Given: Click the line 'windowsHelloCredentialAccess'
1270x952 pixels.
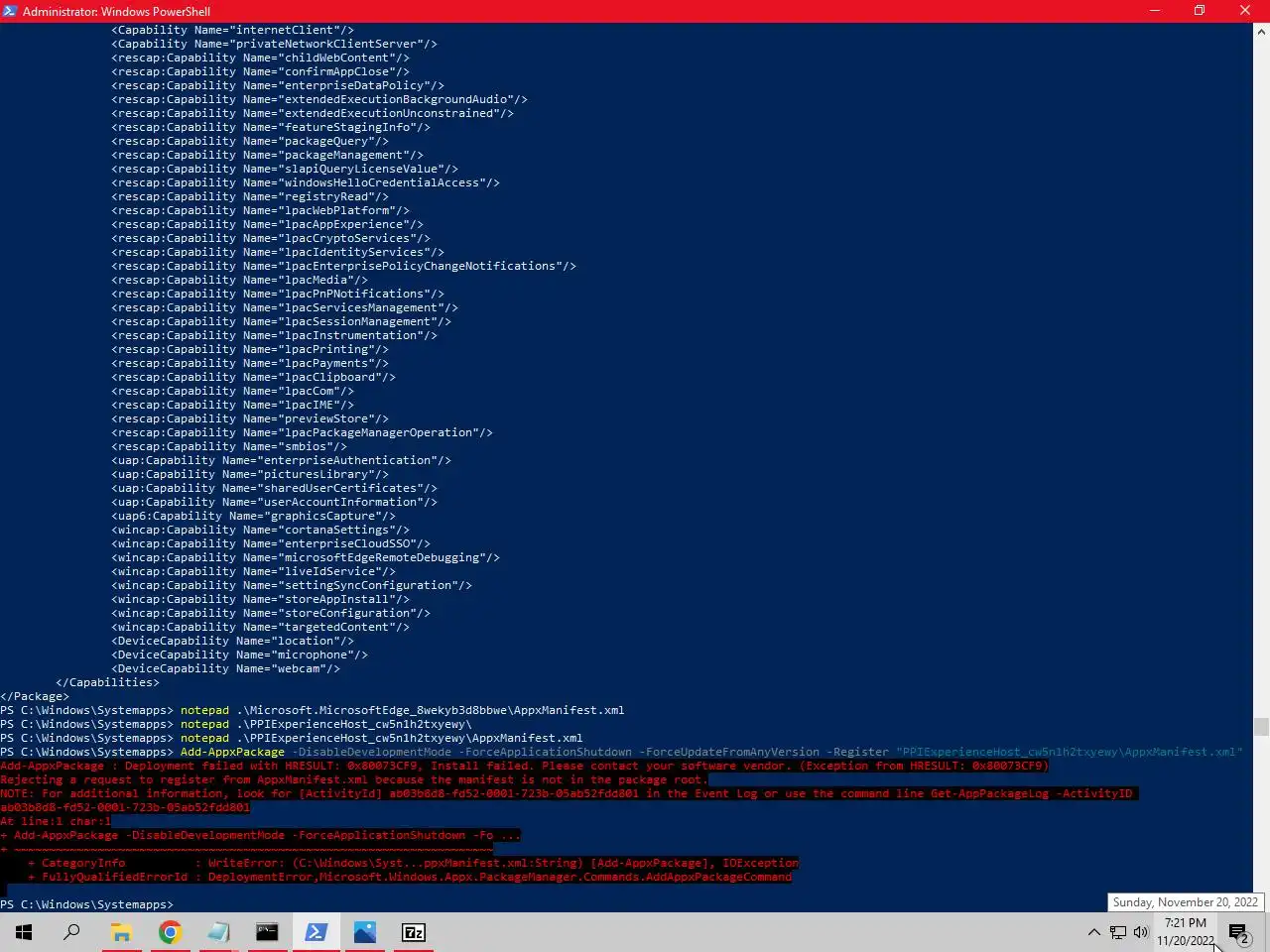Looking at the screenshot, I should (x=306, y=182).
